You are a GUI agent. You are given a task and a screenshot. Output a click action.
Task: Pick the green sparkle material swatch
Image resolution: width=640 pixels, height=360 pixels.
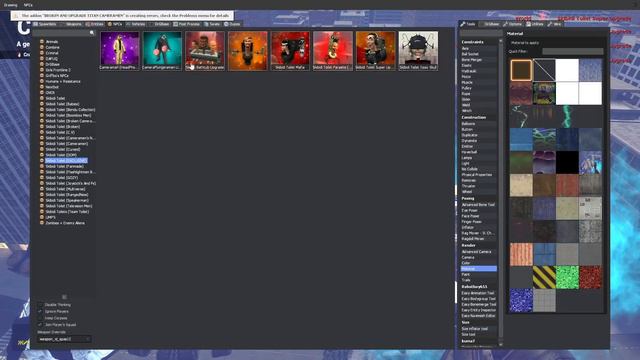567,277
